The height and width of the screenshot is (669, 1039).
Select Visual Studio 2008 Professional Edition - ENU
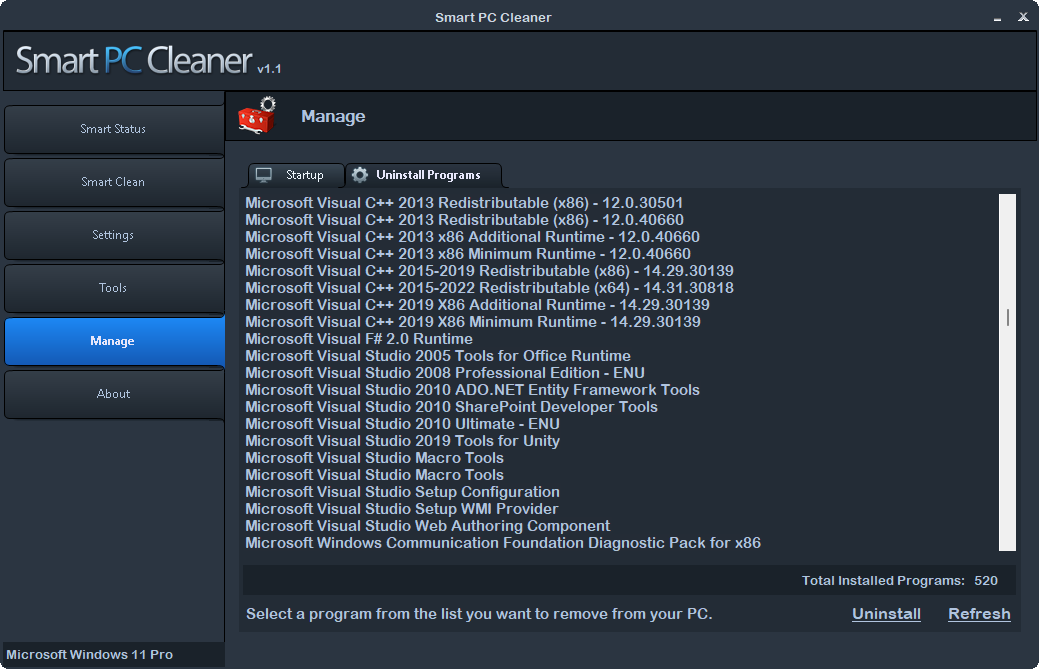pyautogui.click(x=445, y=373)
